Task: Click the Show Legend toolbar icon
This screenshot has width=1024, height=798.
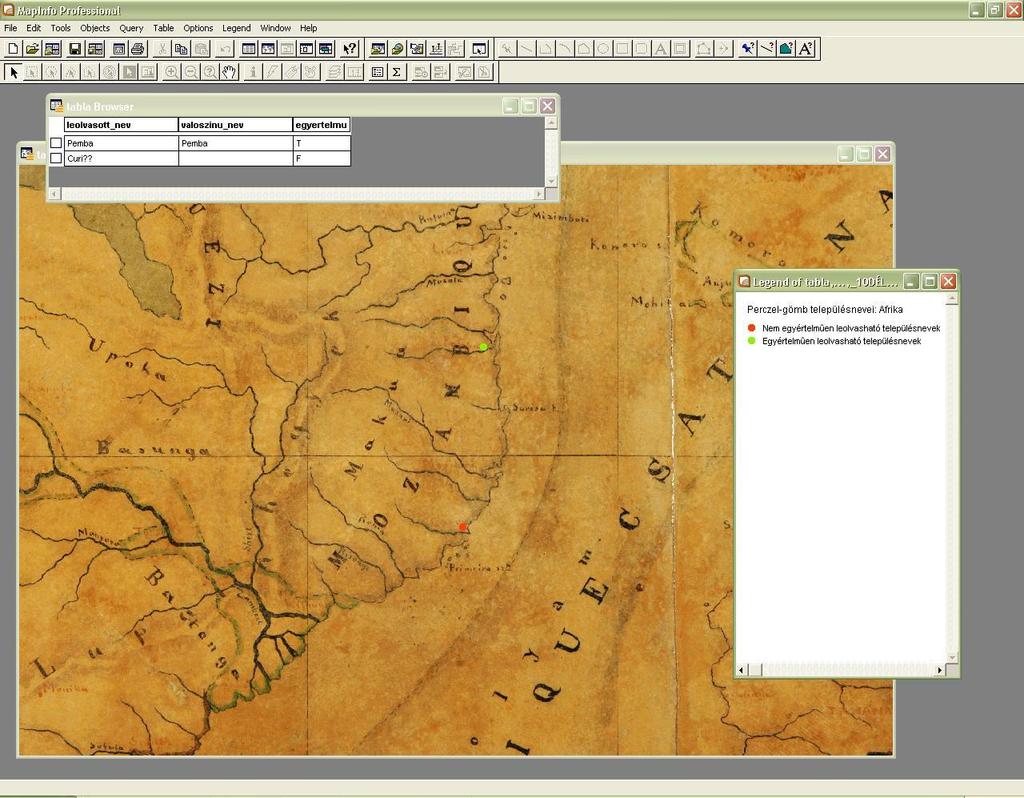Action: click(x=377, y=72)
